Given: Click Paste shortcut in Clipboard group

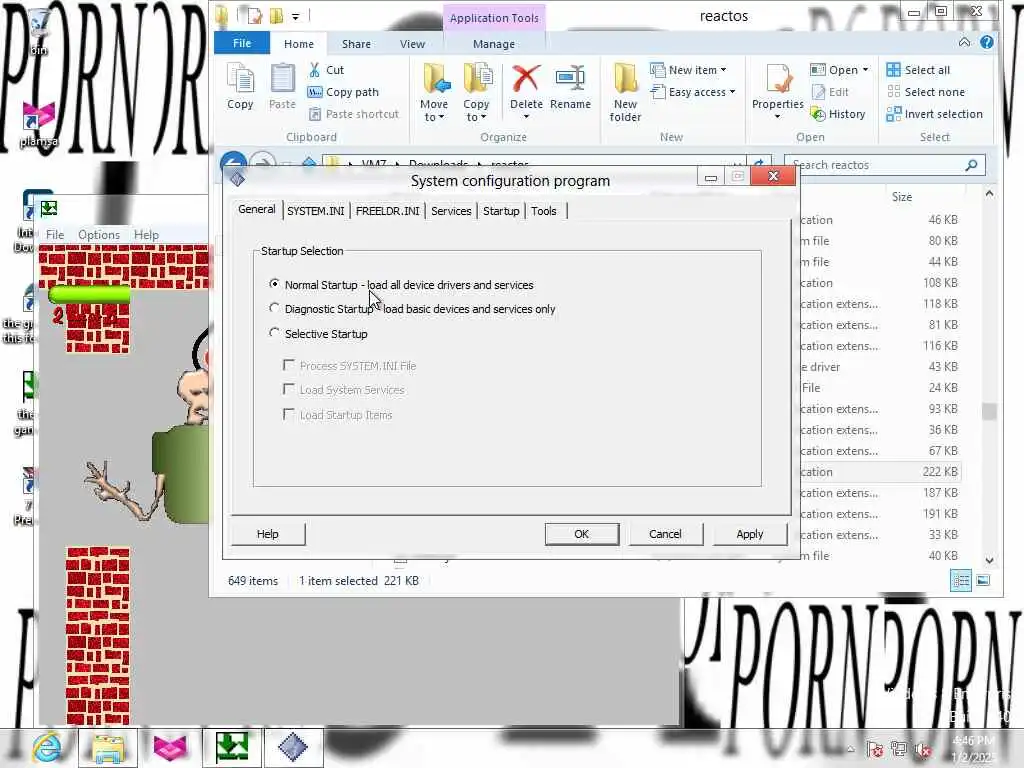Looking at the screenshot, I should (x=354, y=114).
